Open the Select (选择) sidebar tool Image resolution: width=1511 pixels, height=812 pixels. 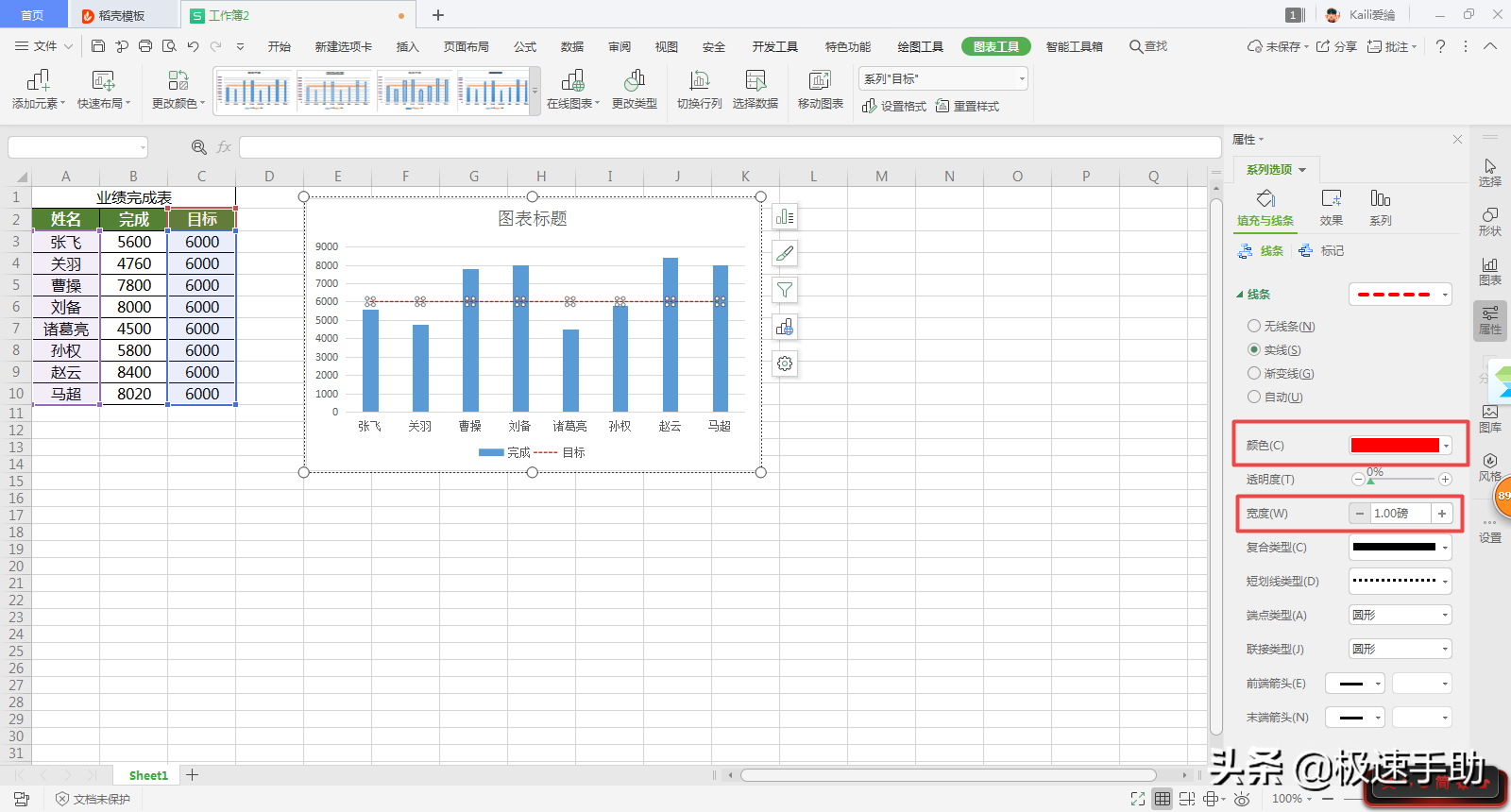tap(1490, 172)
